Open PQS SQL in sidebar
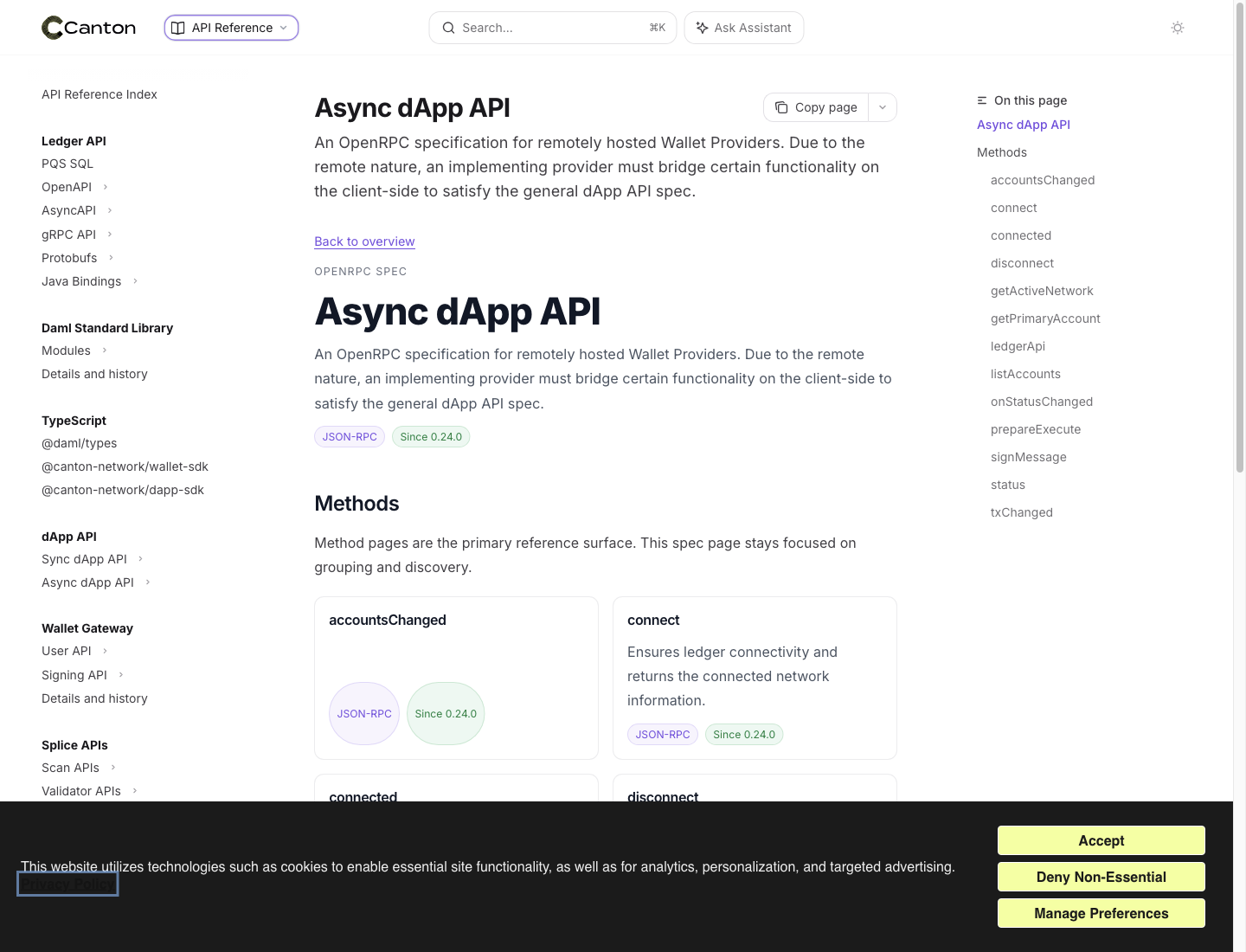Viewport: 1246px width, 952px height. 67,164
